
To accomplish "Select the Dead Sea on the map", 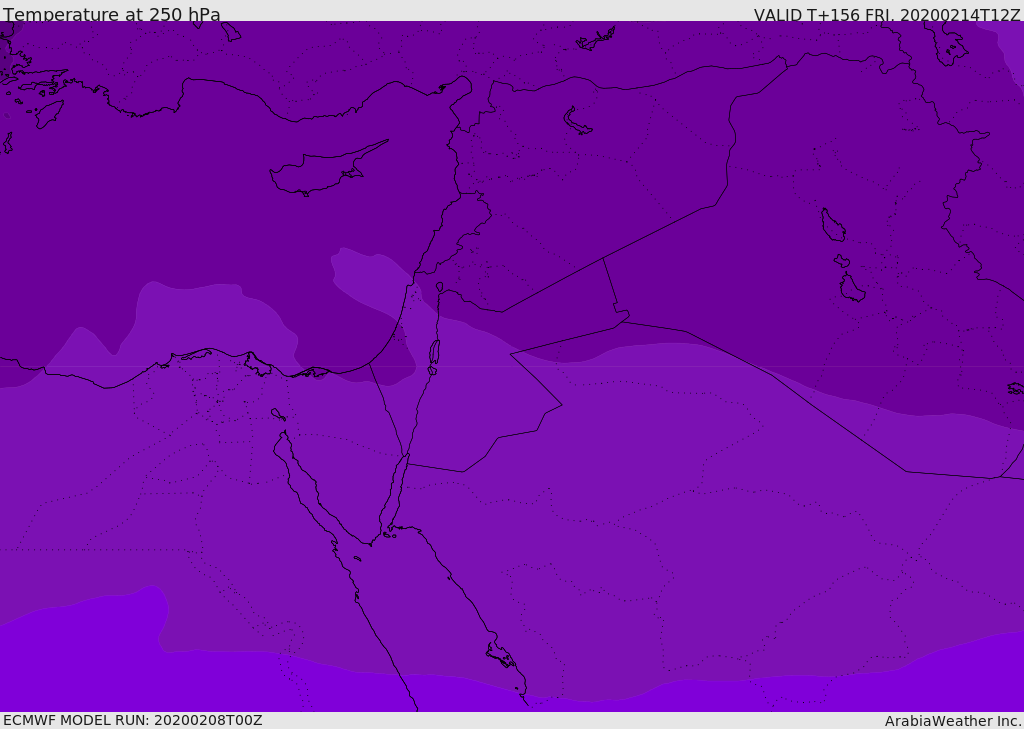I will pos(434,352).
